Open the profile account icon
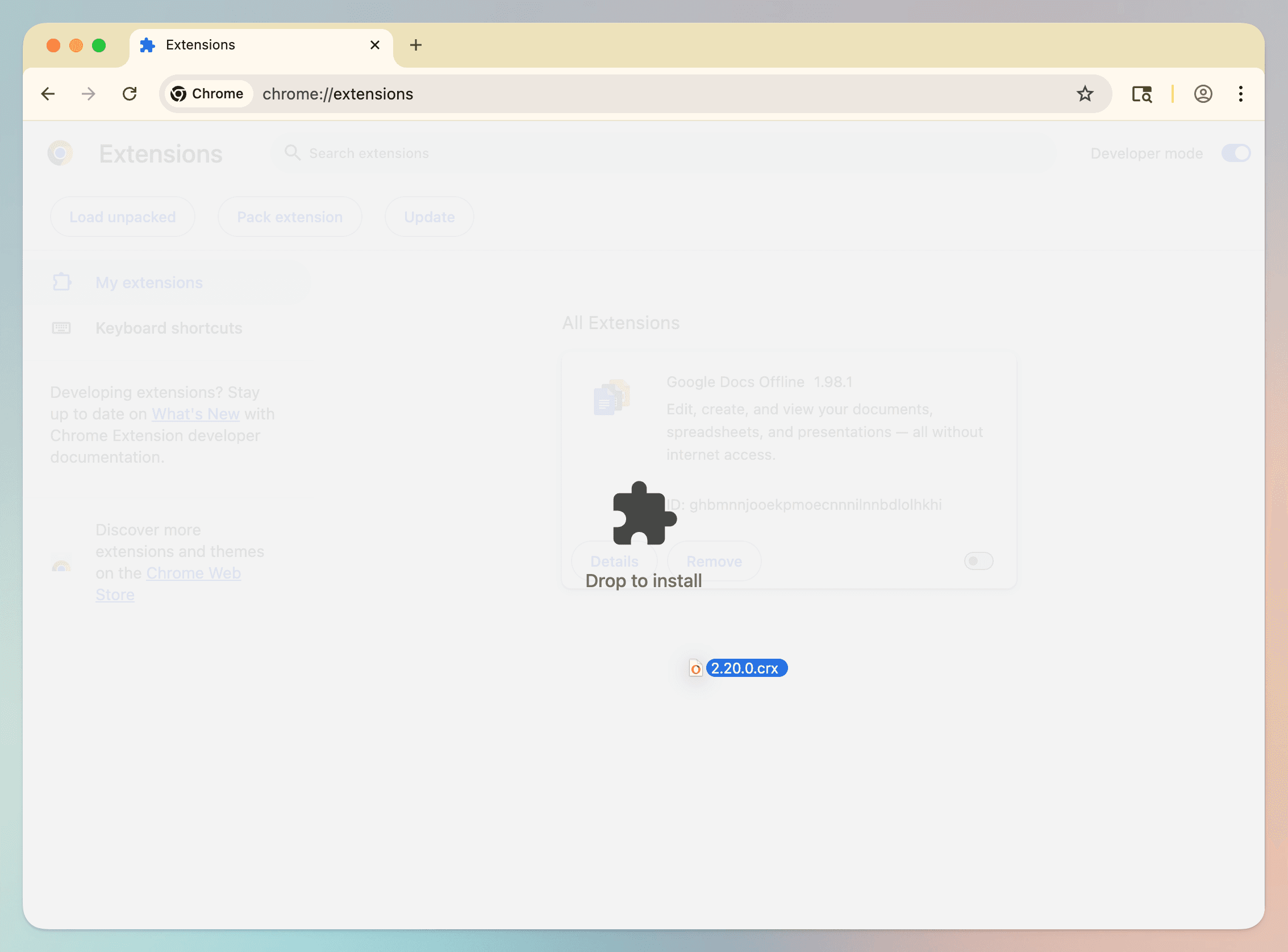1288x952 pixels. coord(1203,94)
